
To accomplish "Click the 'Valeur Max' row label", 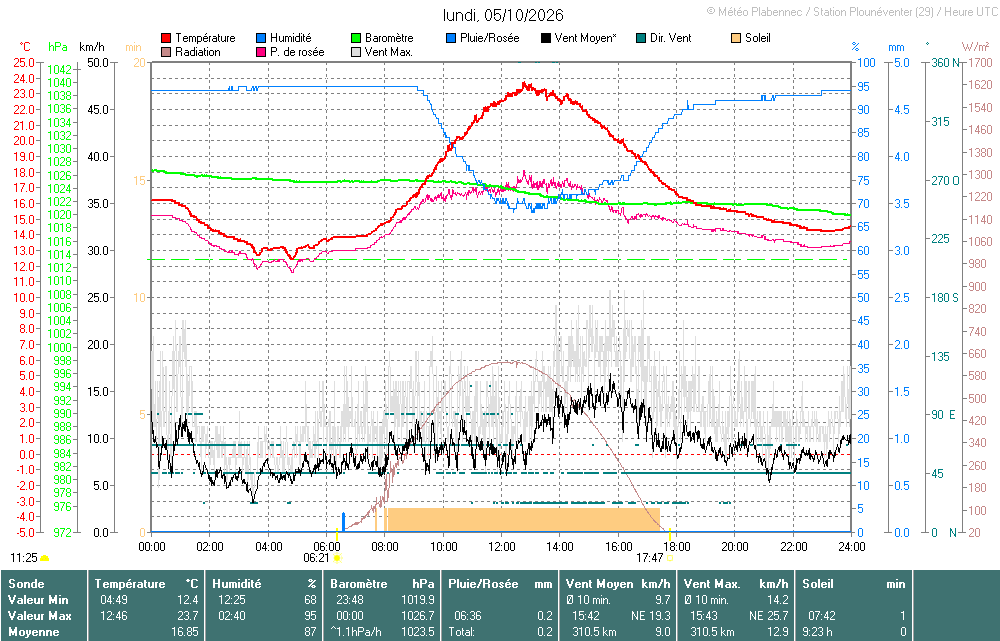I will (39, 616).
